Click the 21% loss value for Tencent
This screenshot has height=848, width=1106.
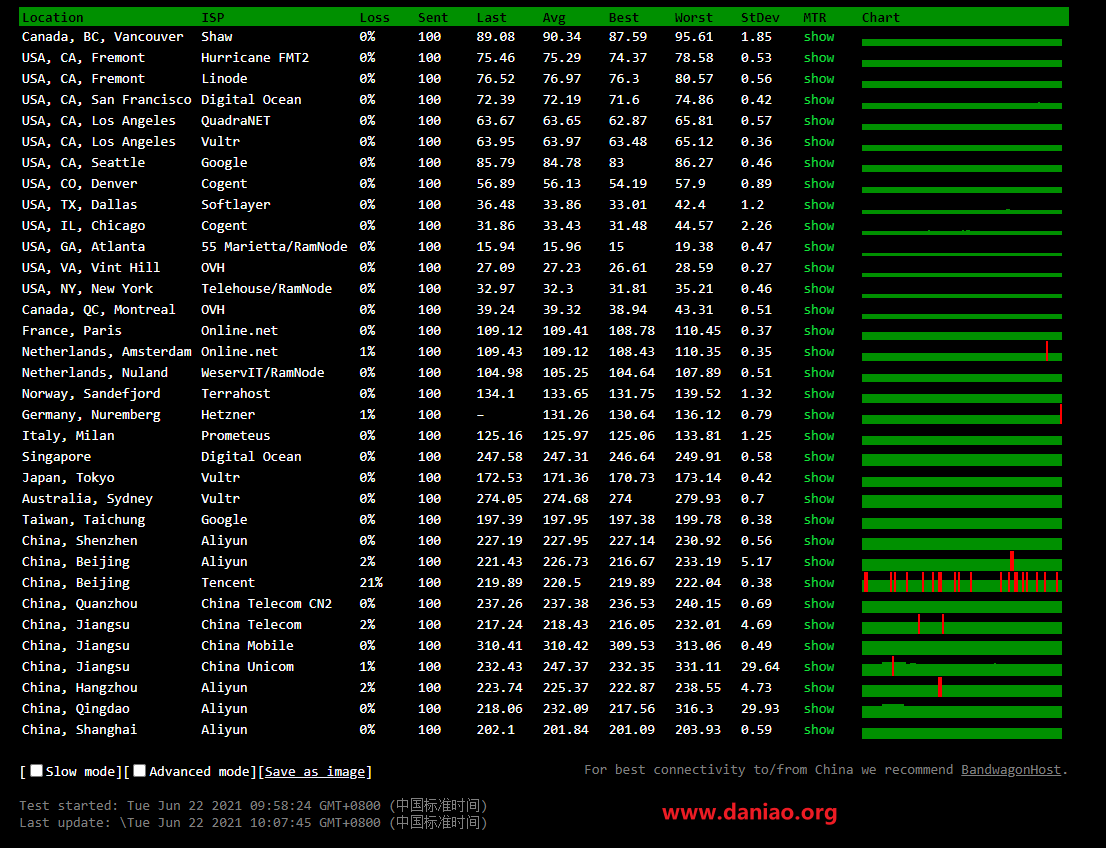pos(371,583)
